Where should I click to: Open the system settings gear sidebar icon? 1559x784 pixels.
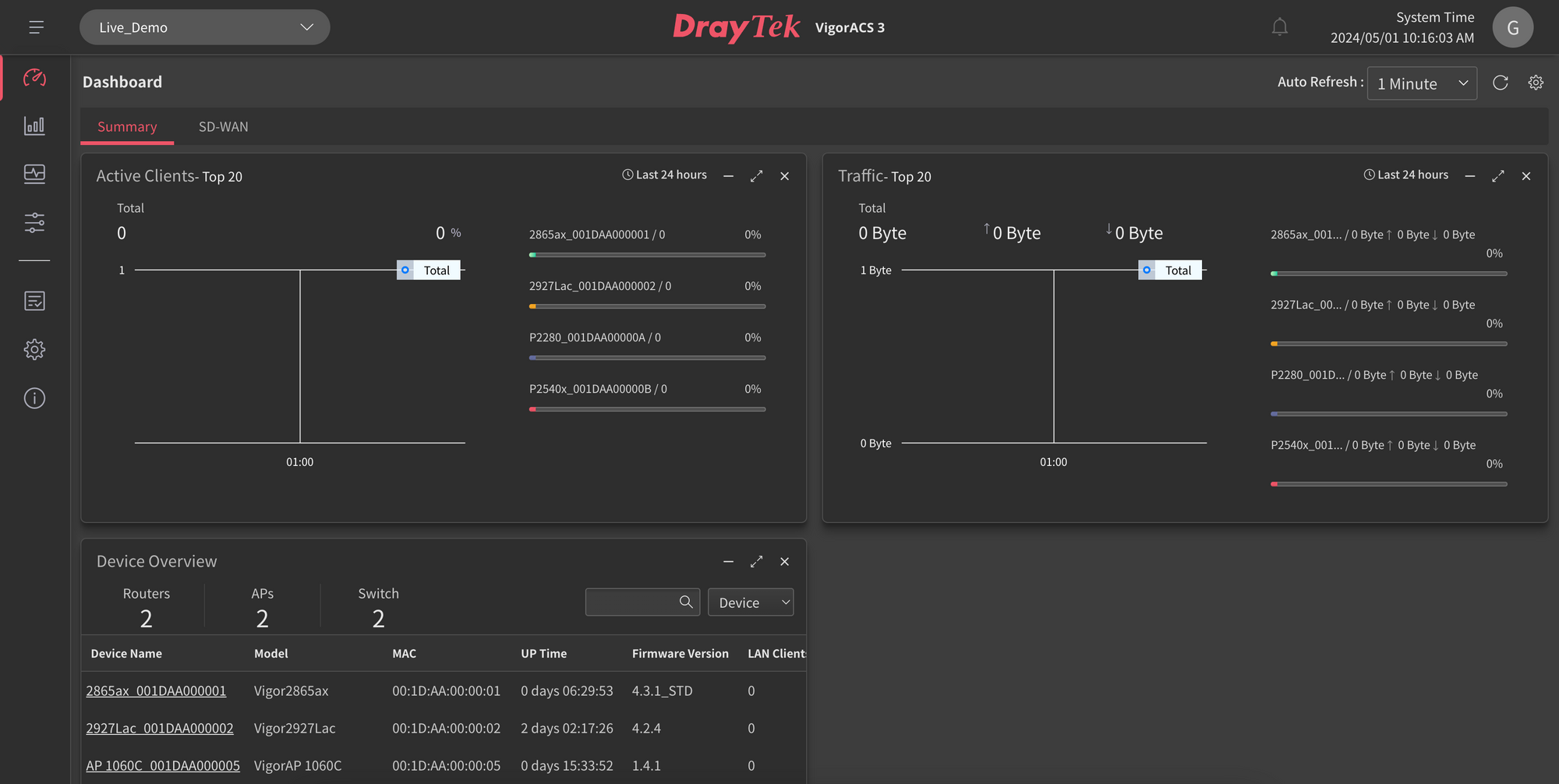[34, 349]
